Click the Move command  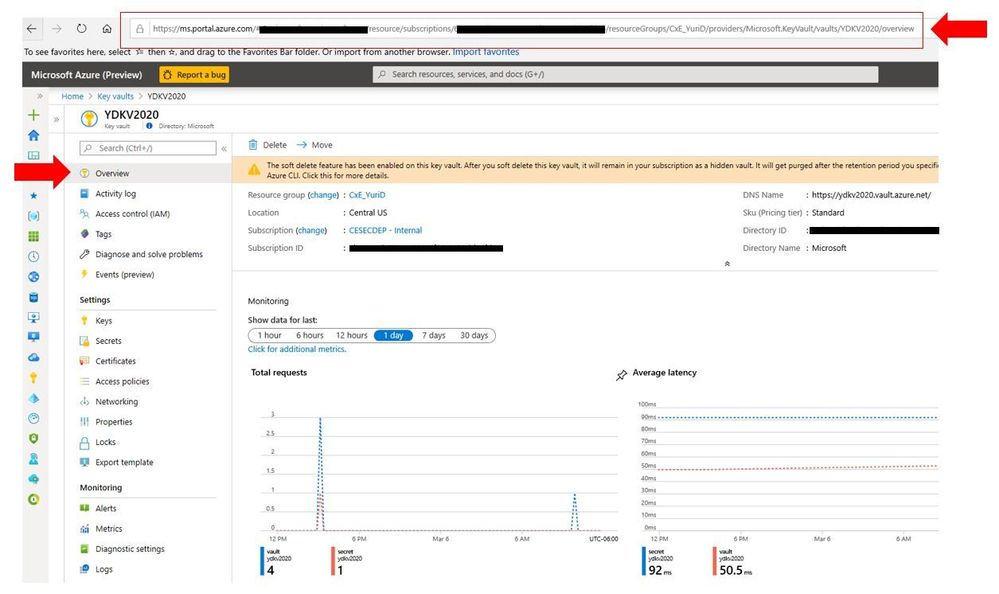314,145
